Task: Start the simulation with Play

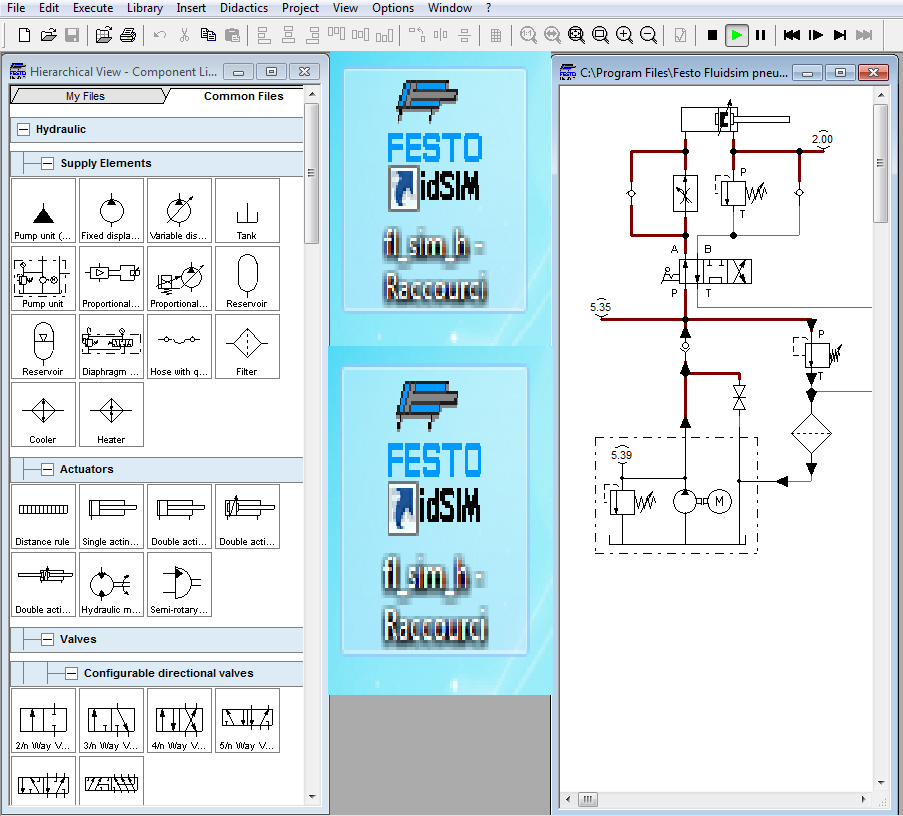Action: coord(737,35)
